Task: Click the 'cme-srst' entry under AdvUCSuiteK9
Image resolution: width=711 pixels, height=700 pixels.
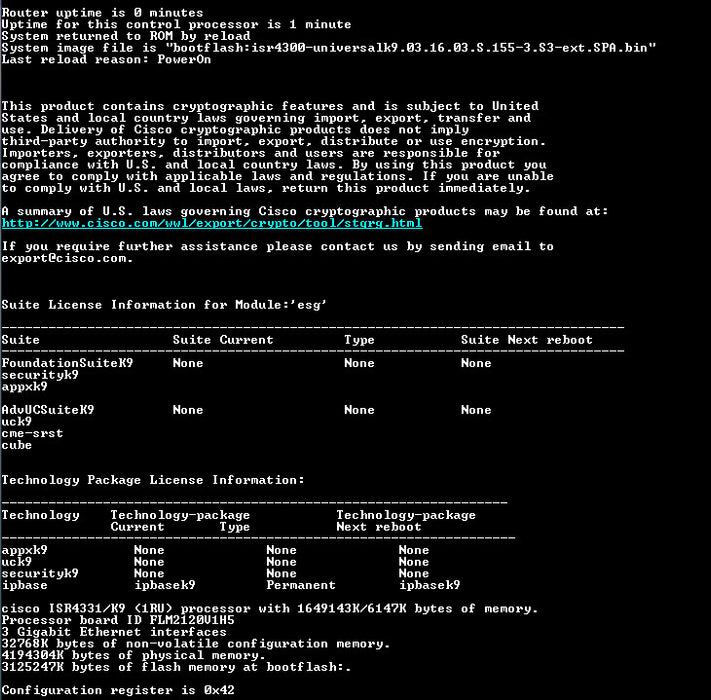Action: 32,433
